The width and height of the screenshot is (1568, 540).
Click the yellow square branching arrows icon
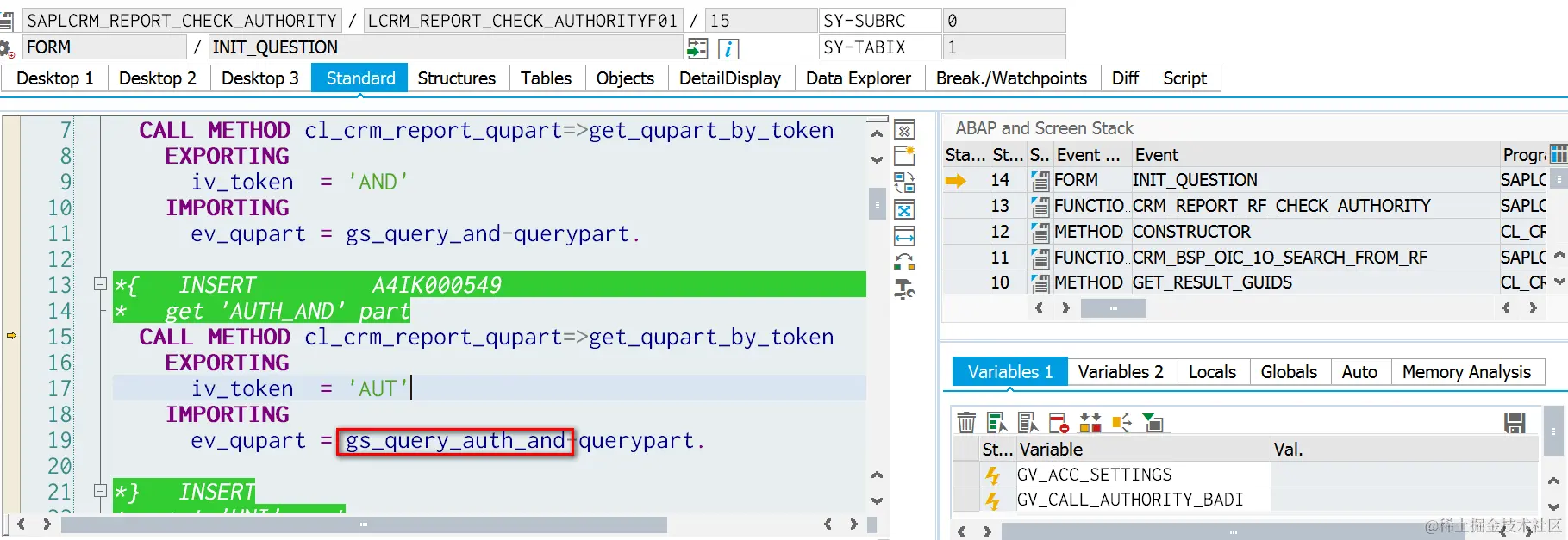tap(1121, 422)
